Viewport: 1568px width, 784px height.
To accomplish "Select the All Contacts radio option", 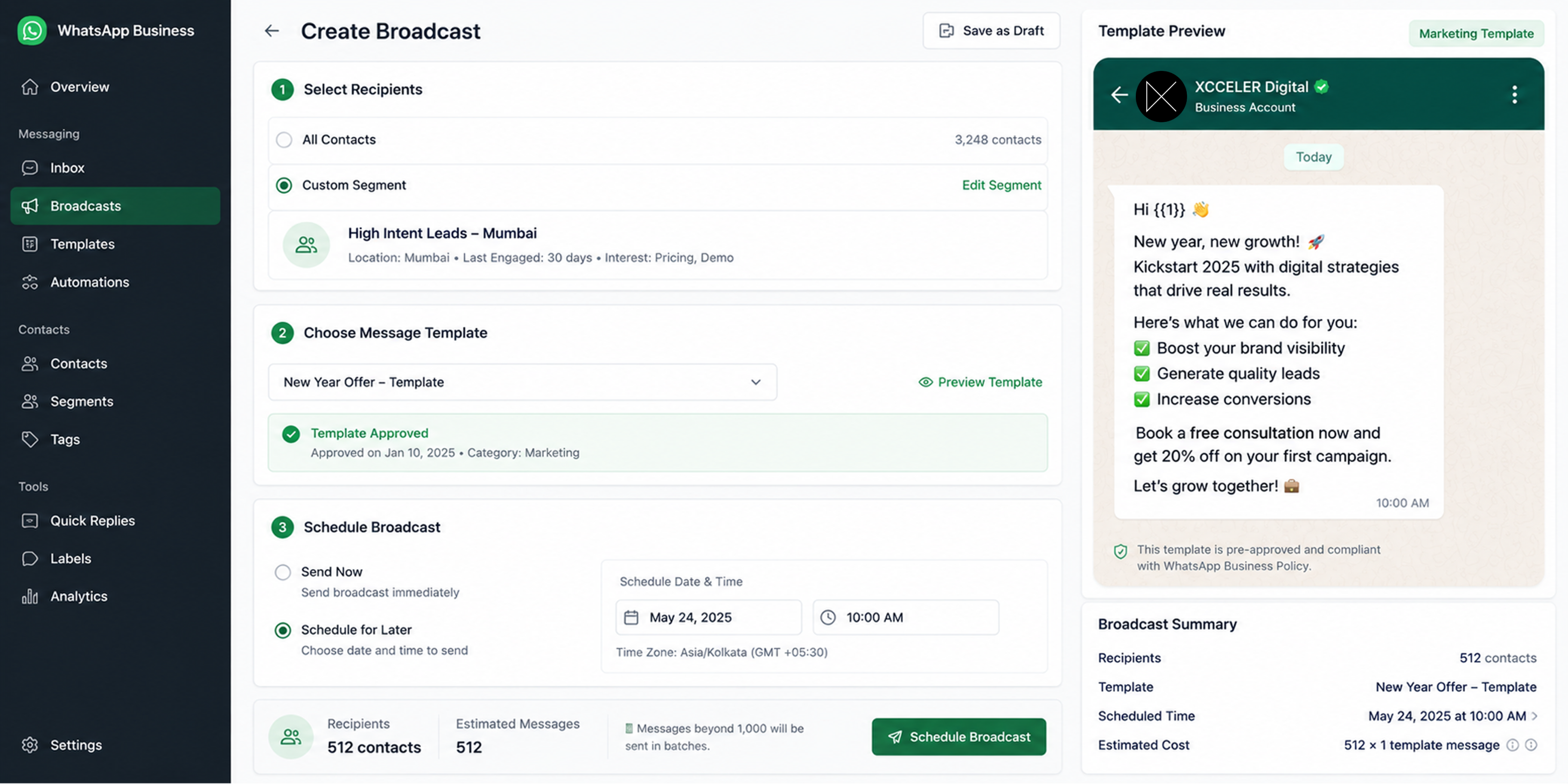I will click(x=284, y=140).
